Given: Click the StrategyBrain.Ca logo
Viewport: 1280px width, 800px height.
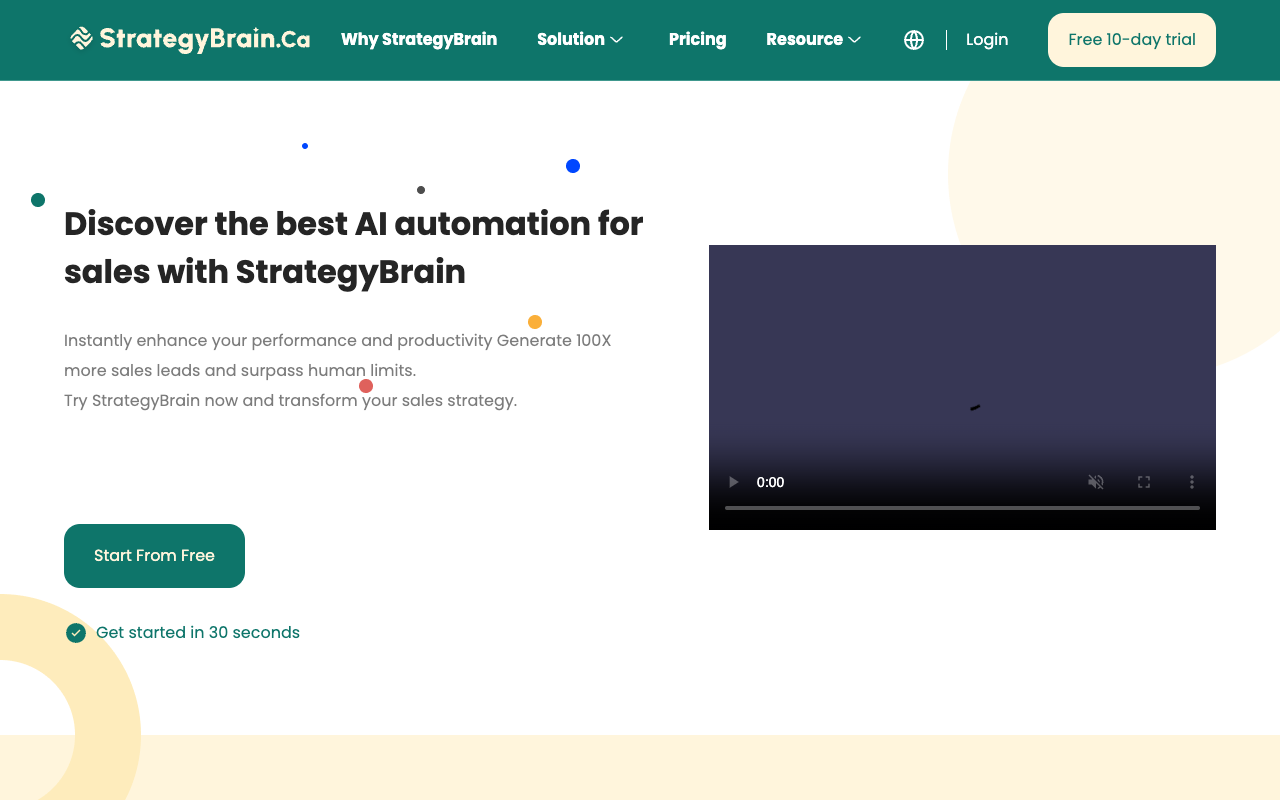Looking at the screenshot, I should [x=190, y=39].
